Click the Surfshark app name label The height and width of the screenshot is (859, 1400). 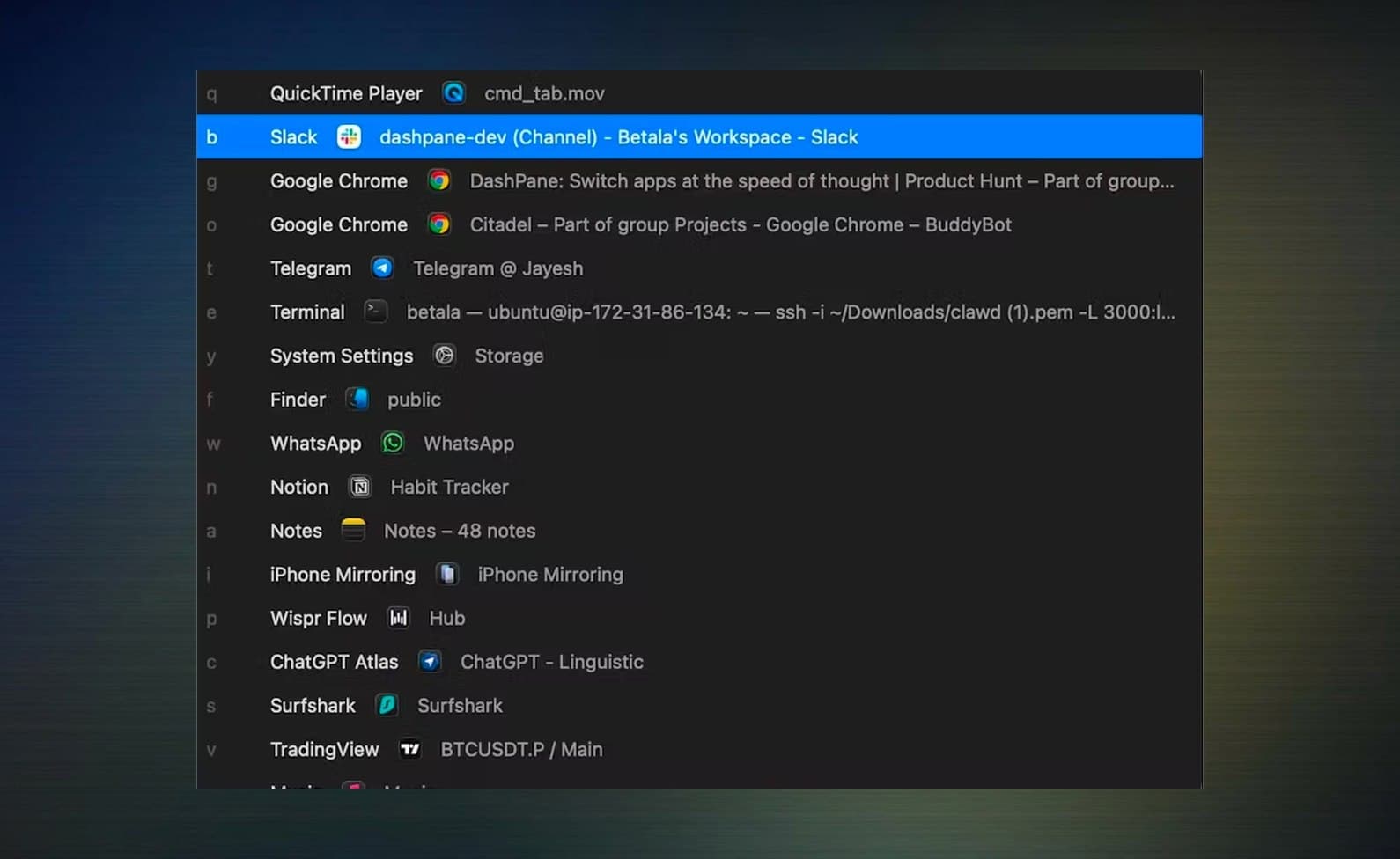tap(313, 706)
